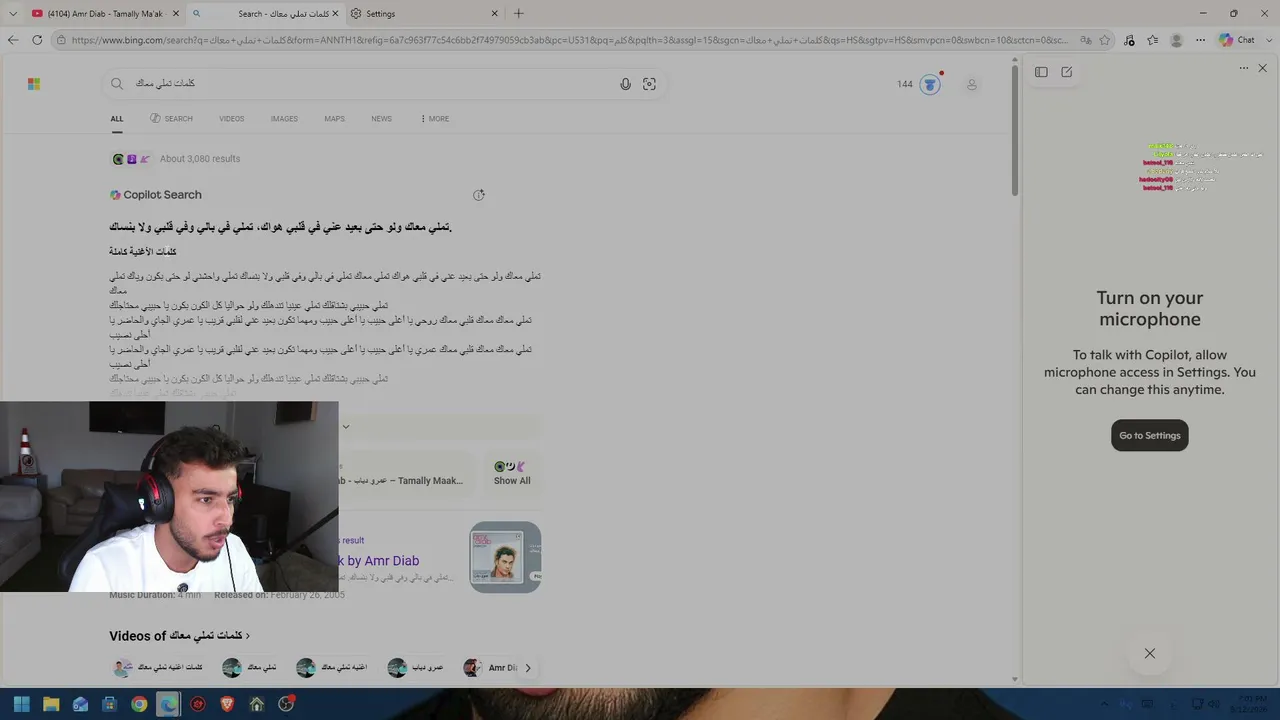The height and width of the screenshot is (720, 1280).
Task: Dismiss microphone prompt with bottom X
Action: pyautogui.click(x=1150, y=653)
